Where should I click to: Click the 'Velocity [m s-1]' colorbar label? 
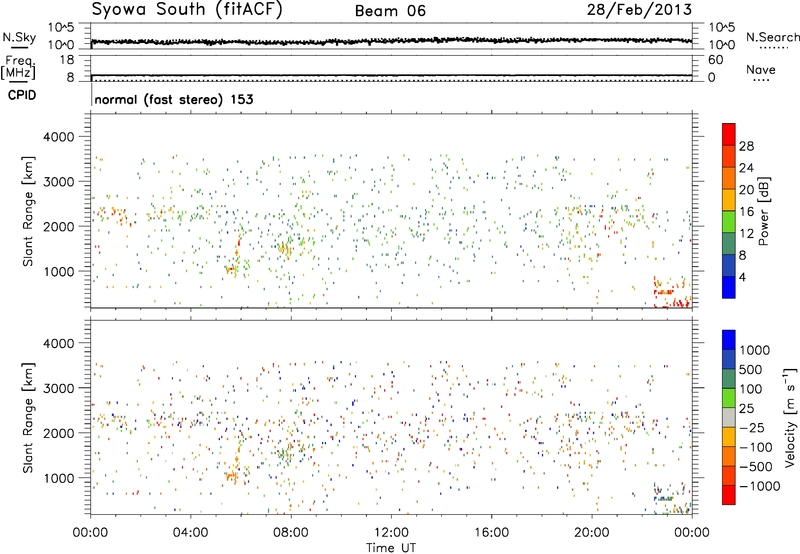pos(790,417)
